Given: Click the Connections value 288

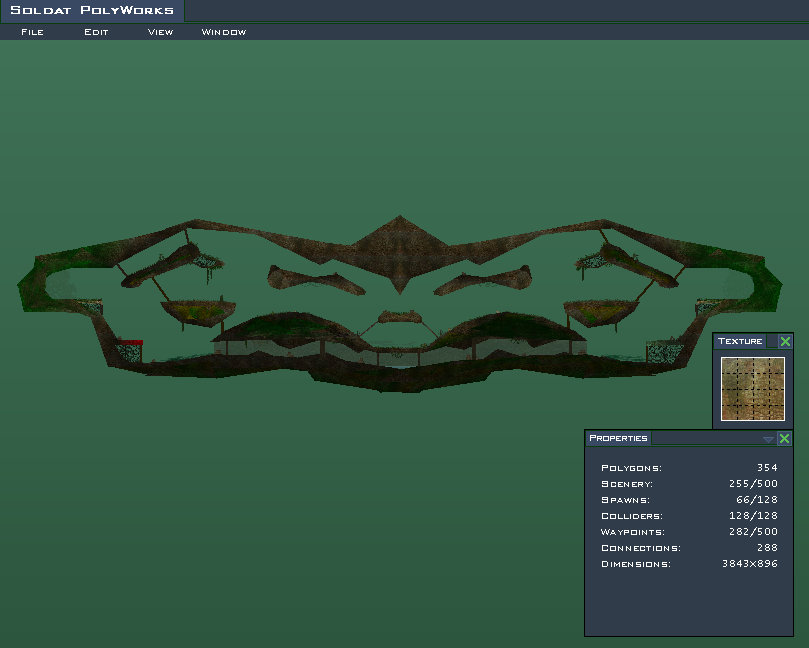Looking at the screenshot, I should [766, 548].
